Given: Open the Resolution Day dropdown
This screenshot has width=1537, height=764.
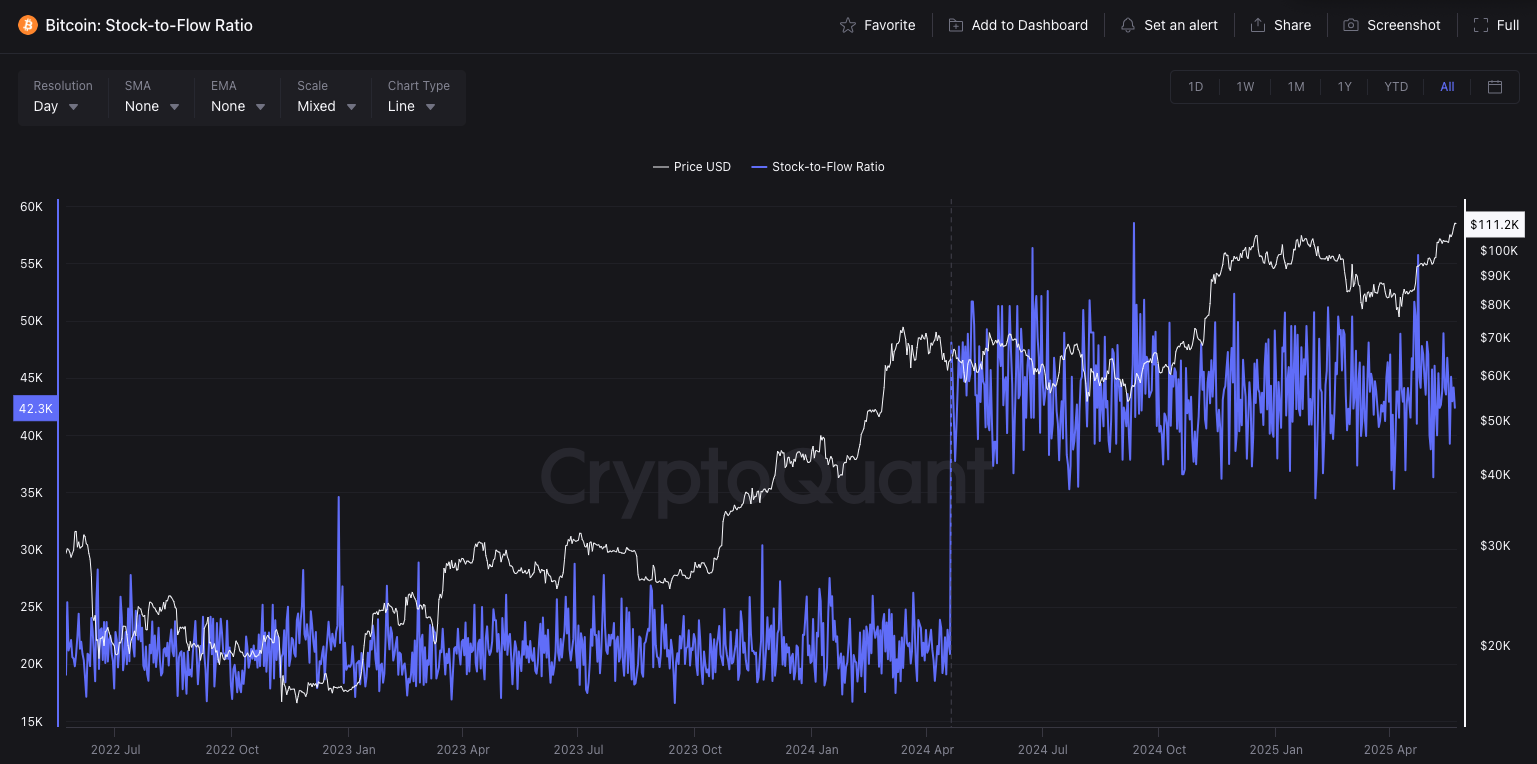Looking at the screenshot, I should coord(57,107).
